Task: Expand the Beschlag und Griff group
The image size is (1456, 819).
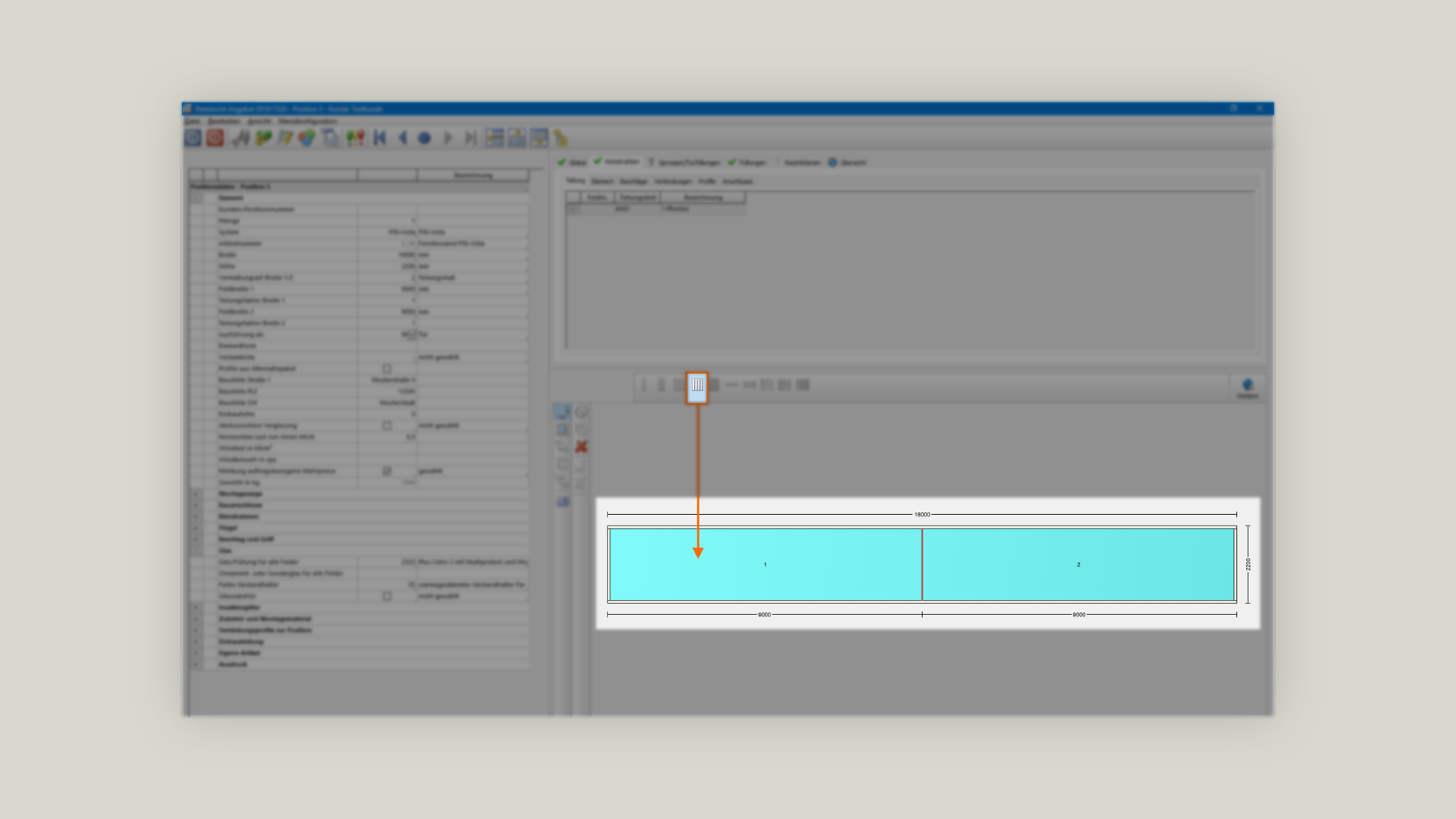Action: [x=196, y=539]
